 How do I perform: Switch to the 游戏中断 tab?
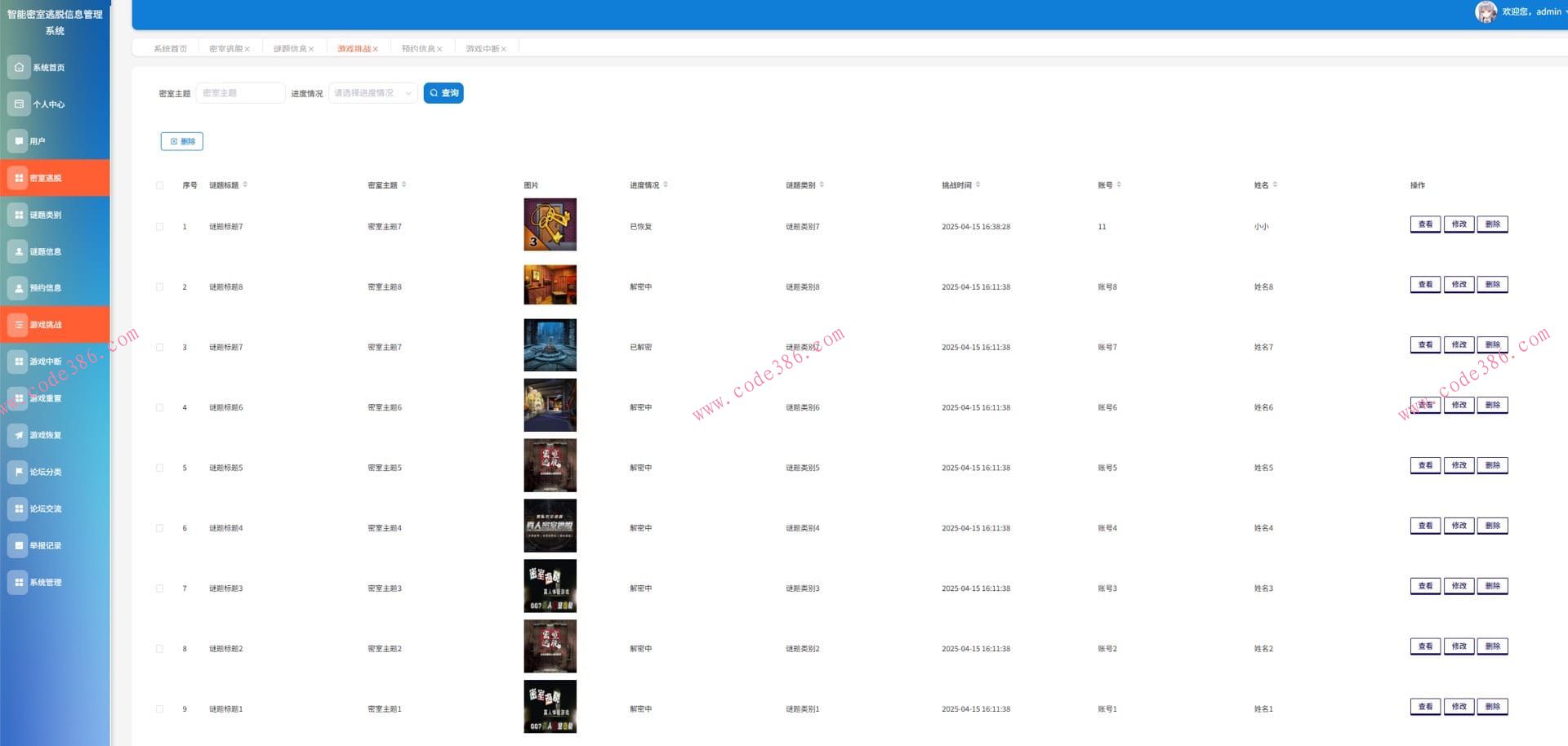(x=483, y=49)
